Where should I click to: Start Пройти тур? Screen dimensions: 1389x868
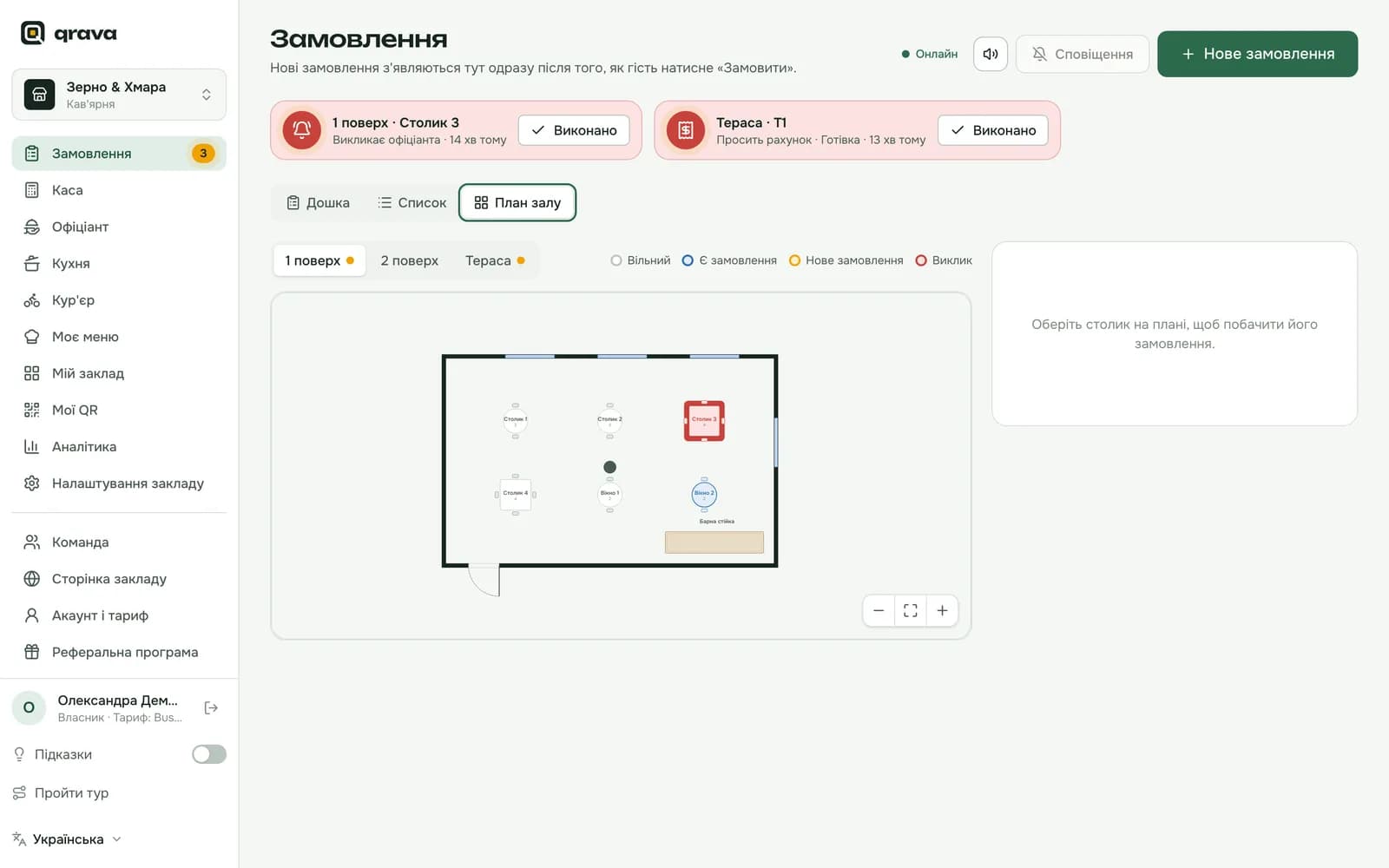point(61,792)
